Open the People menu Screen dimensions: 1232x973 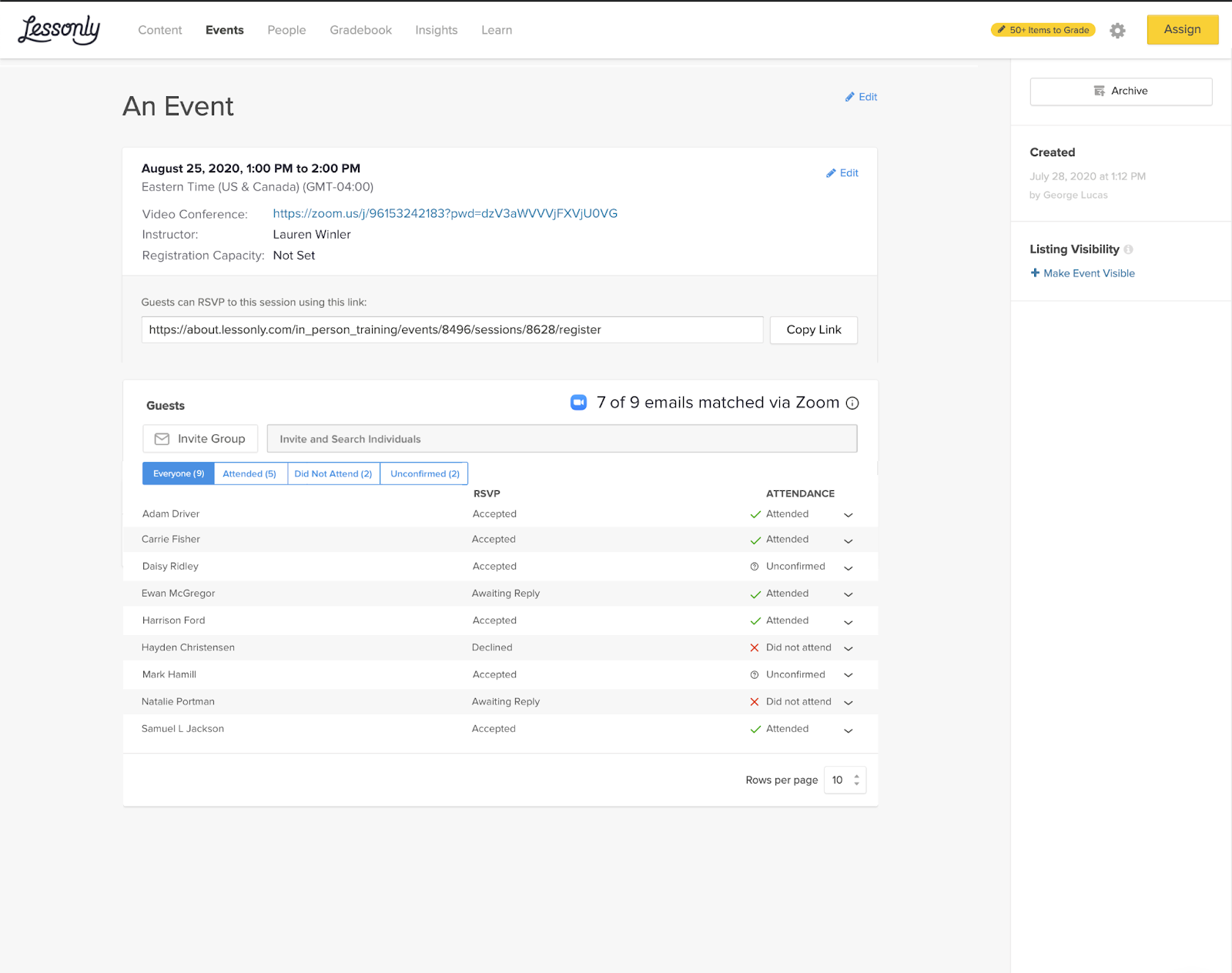[x=286, y=30]
